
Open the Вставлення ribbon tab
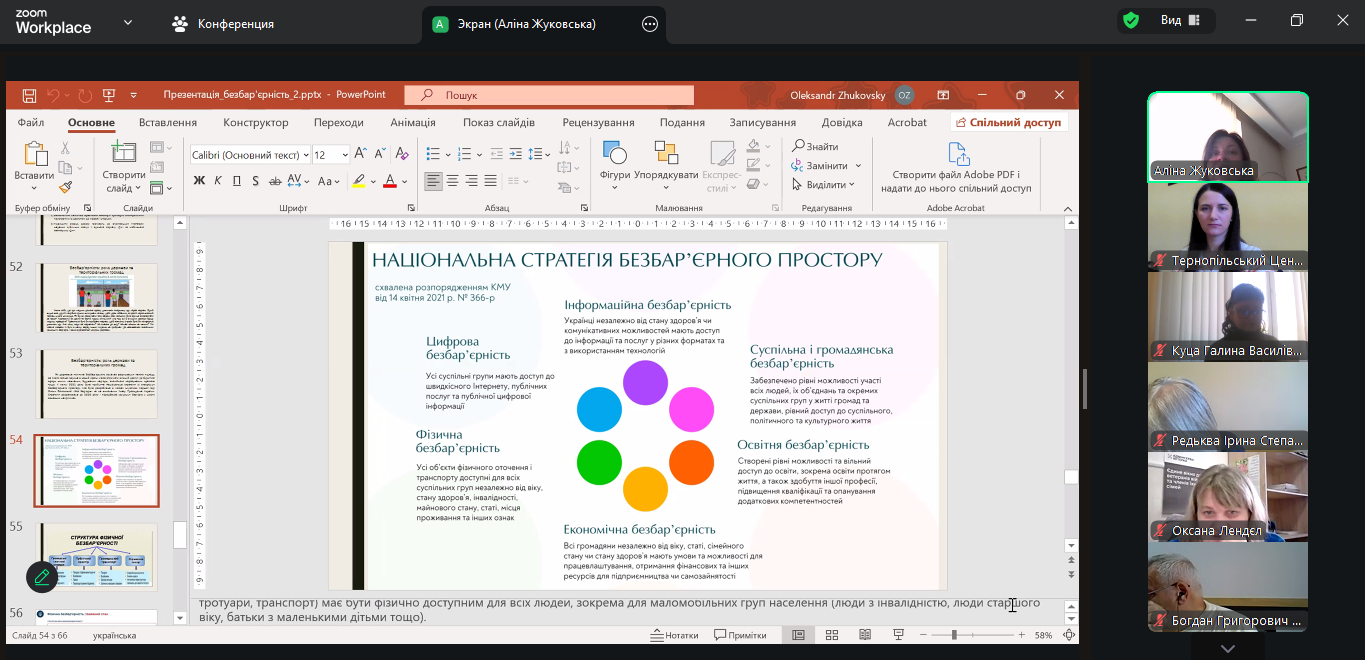pos(168,122)
